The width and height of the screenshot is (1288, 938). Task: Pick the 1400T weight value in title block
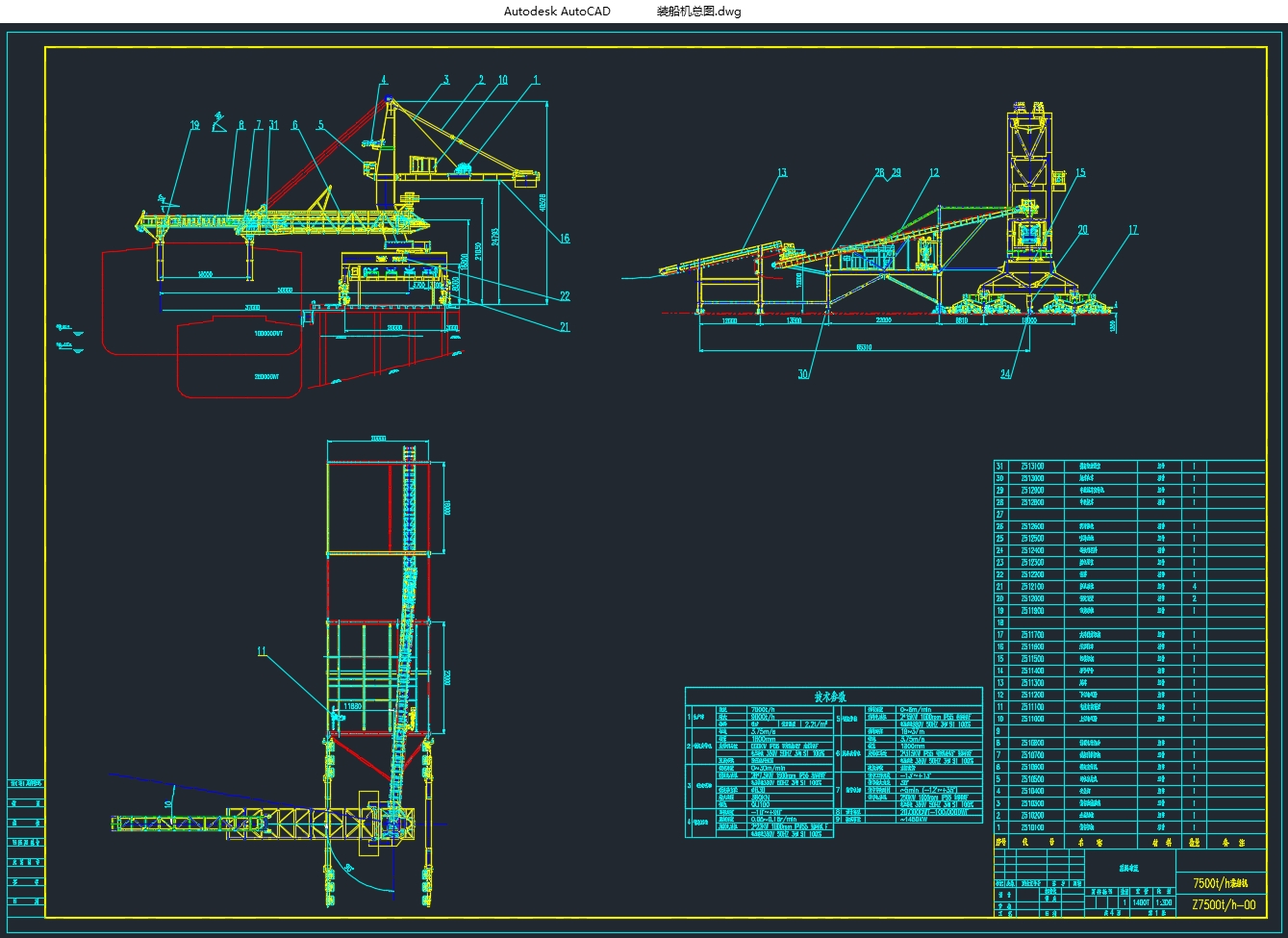(1142, 902)
